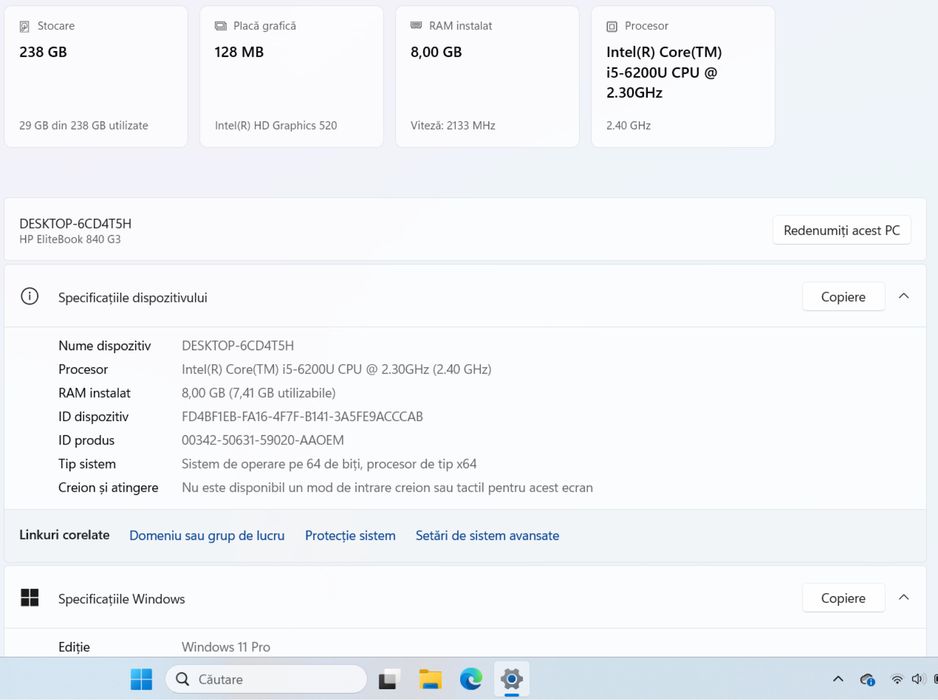Open the Placă grafică 128 MB card
The height and width of the screenshot is (700, 938).
click(291, 76)
